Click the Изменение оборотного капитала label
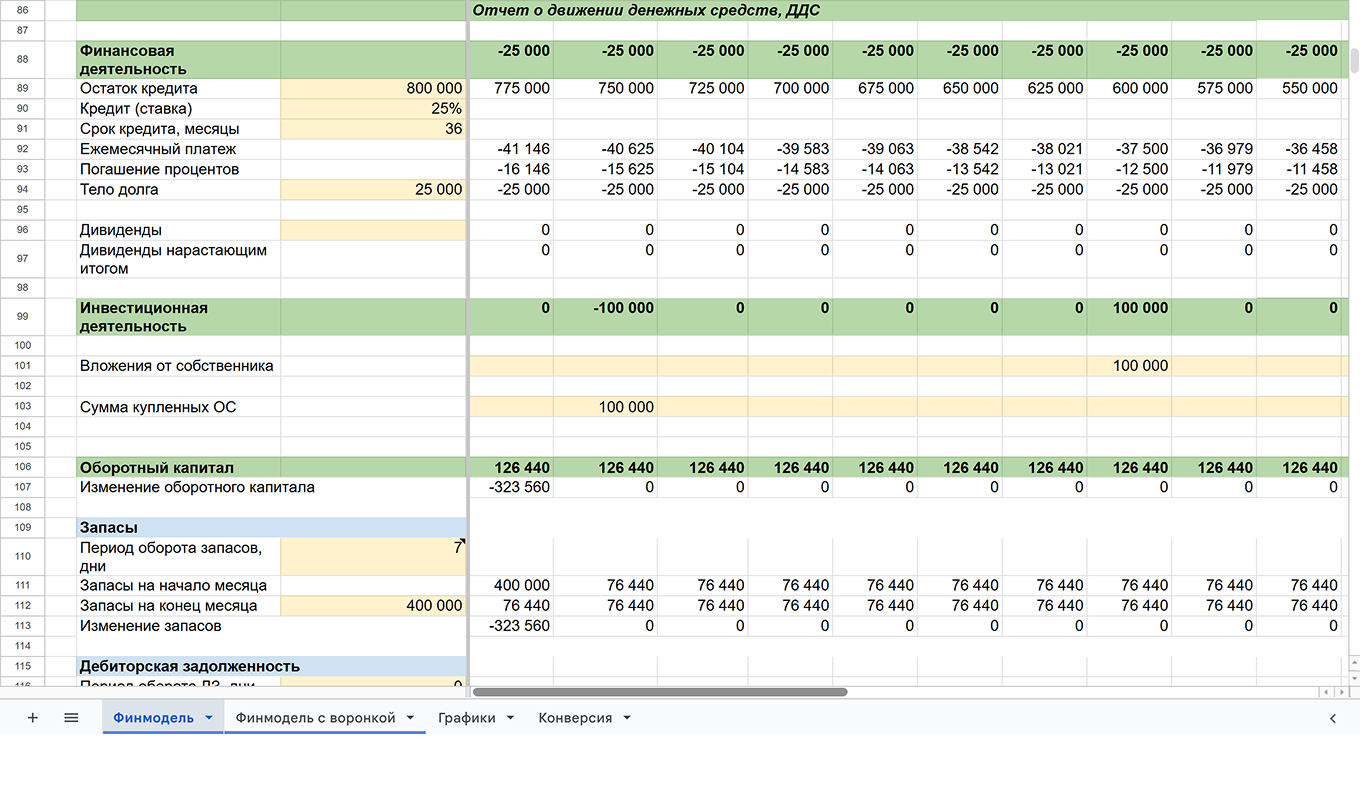Viewport: 1360px width, 785px height. pyautogui.click(x=197, y=487)
